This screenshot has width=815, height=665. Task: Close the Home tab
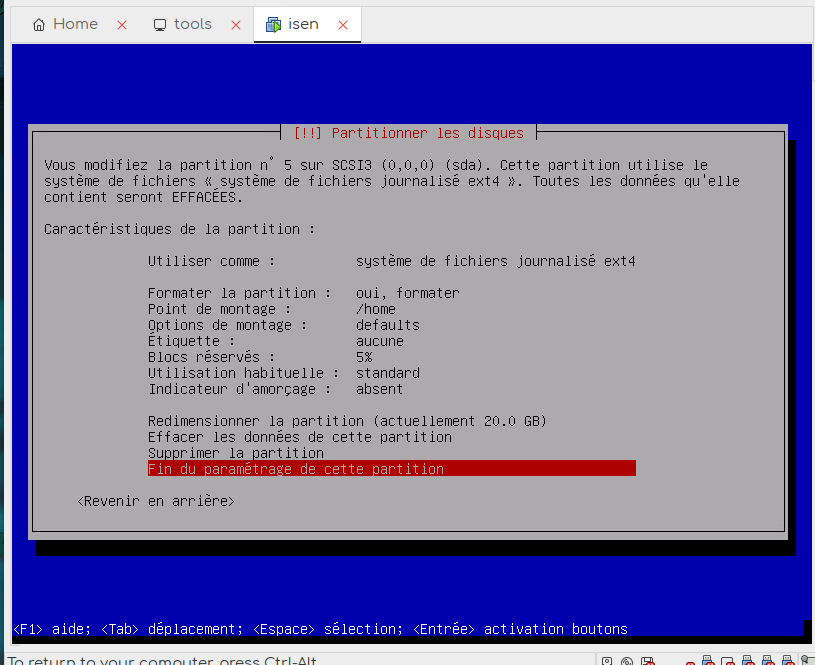[x=122, y=25]
